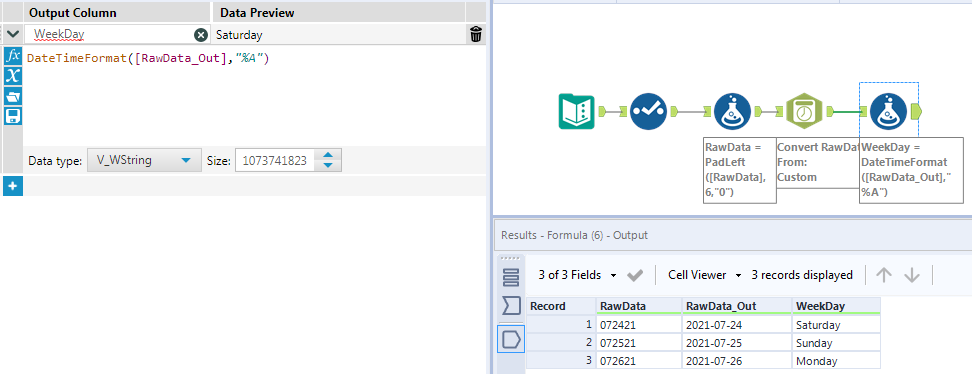This screenshot has height=374, width=972.
Task: Open the fx functions list
Action: [13, 55]
